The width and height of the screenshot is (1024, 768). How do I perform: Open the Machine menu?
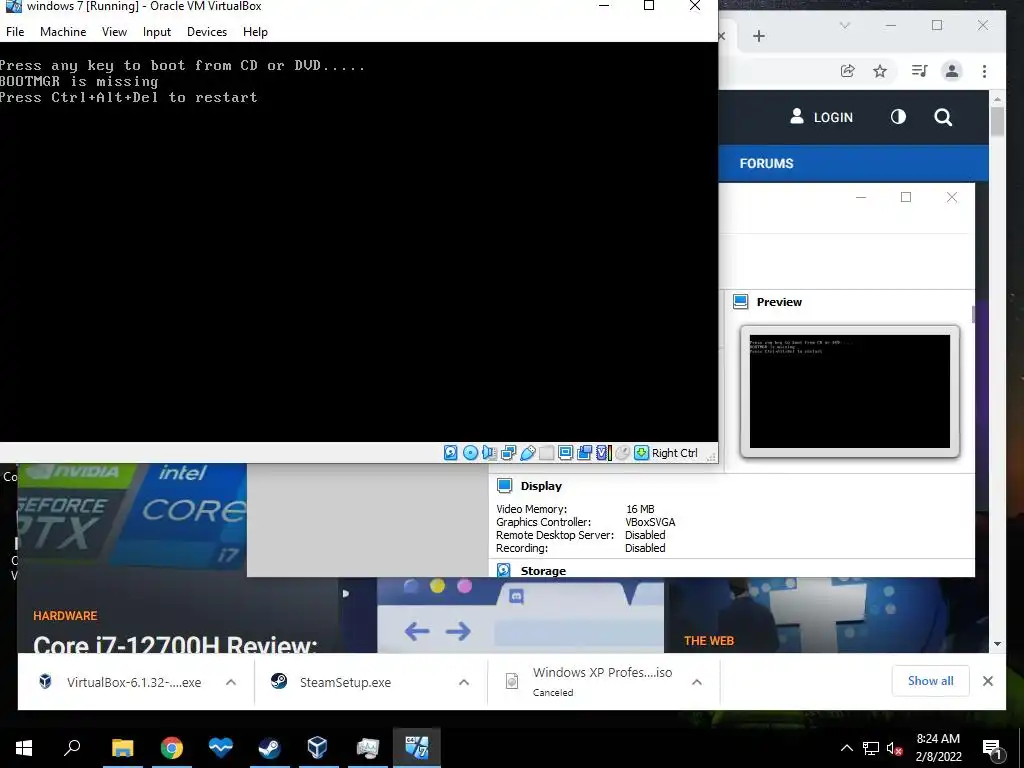point(63,32)
